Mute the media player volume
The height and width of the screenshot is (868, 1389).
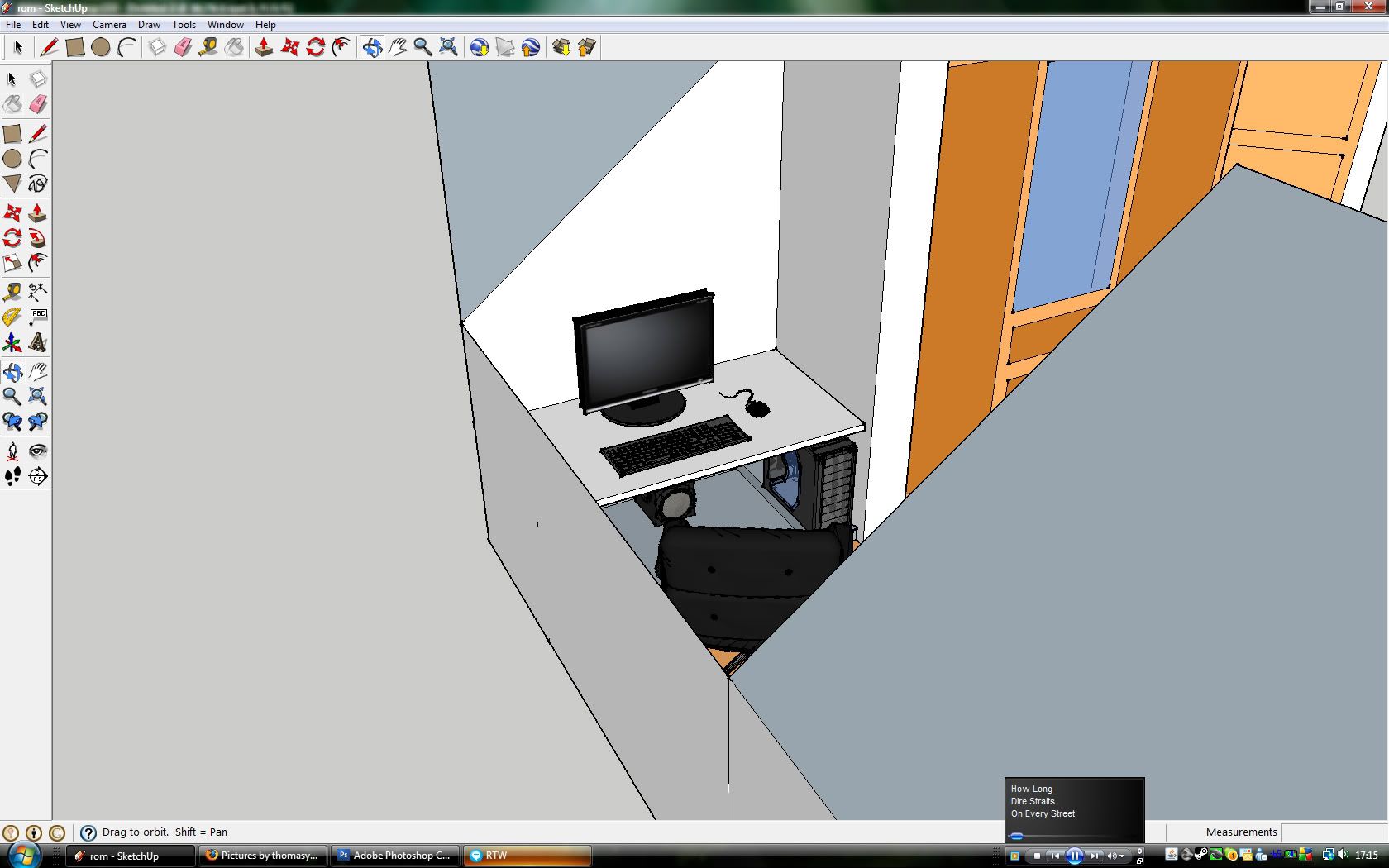tap(1112, 856)
